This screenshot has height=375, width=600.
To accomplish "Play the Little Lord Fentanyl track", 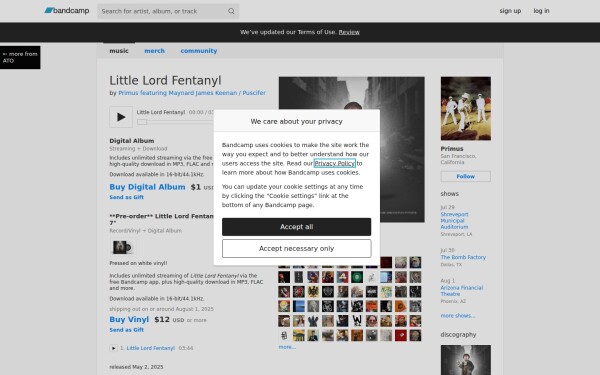I will (121, 117).
